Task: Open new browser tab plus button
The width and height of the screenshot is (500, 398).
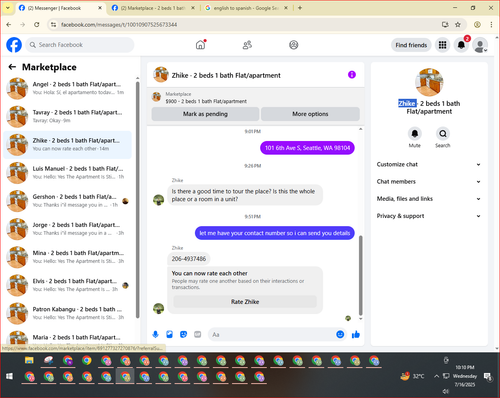Action: coord(300,8)
